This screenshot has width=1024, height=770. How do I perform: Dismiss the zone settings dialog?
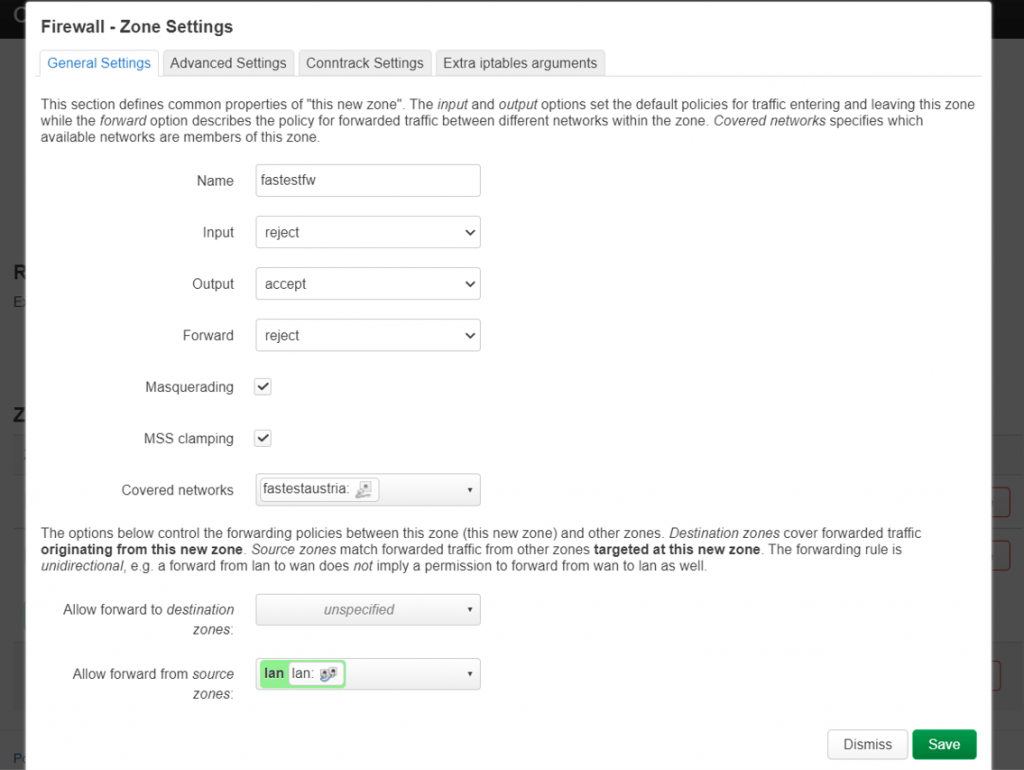click(867, 744)
